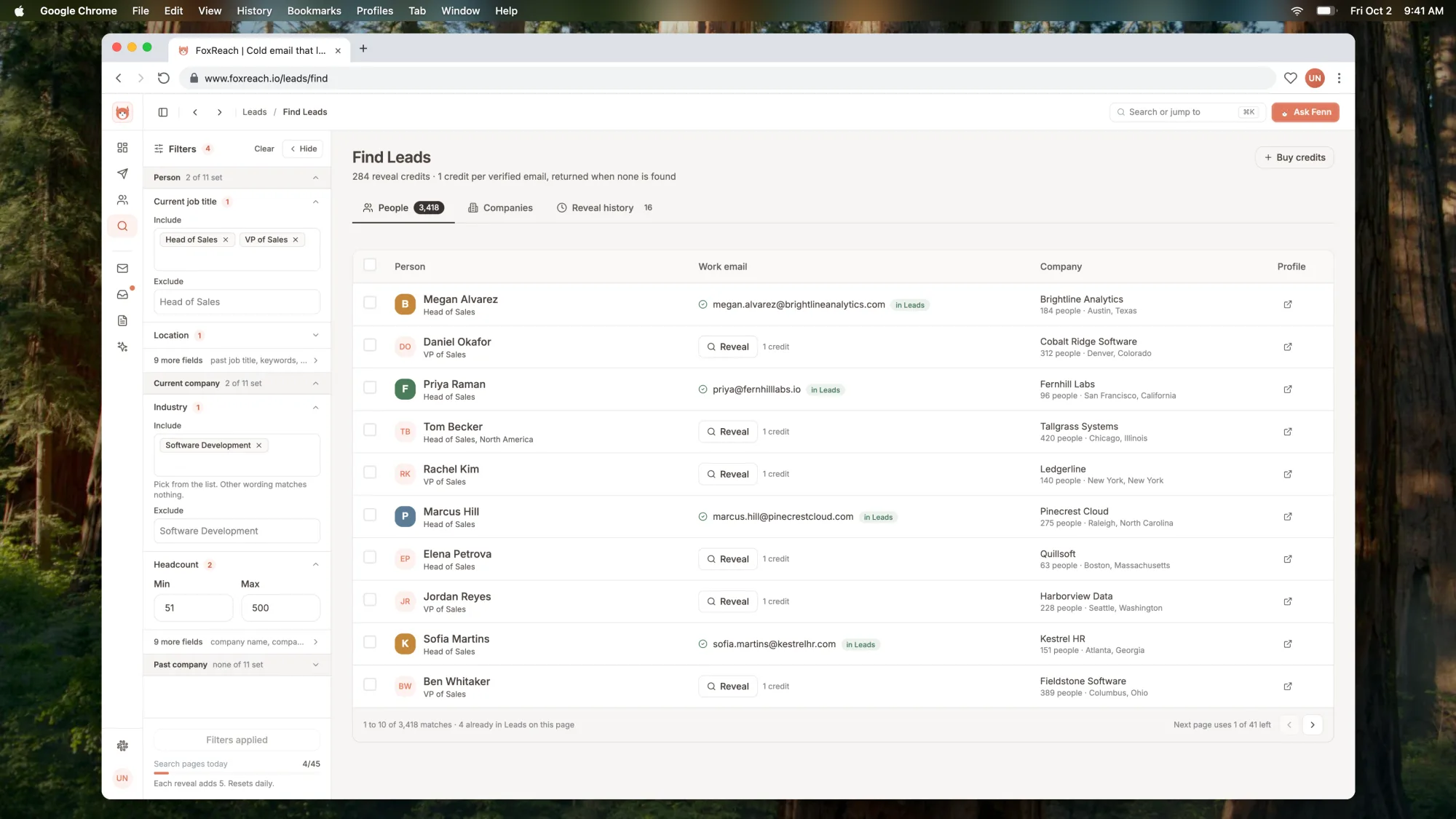This screenshot has width=1456, height=819.
Task: Click the Buy credits button
Action: coord(1294,157)
